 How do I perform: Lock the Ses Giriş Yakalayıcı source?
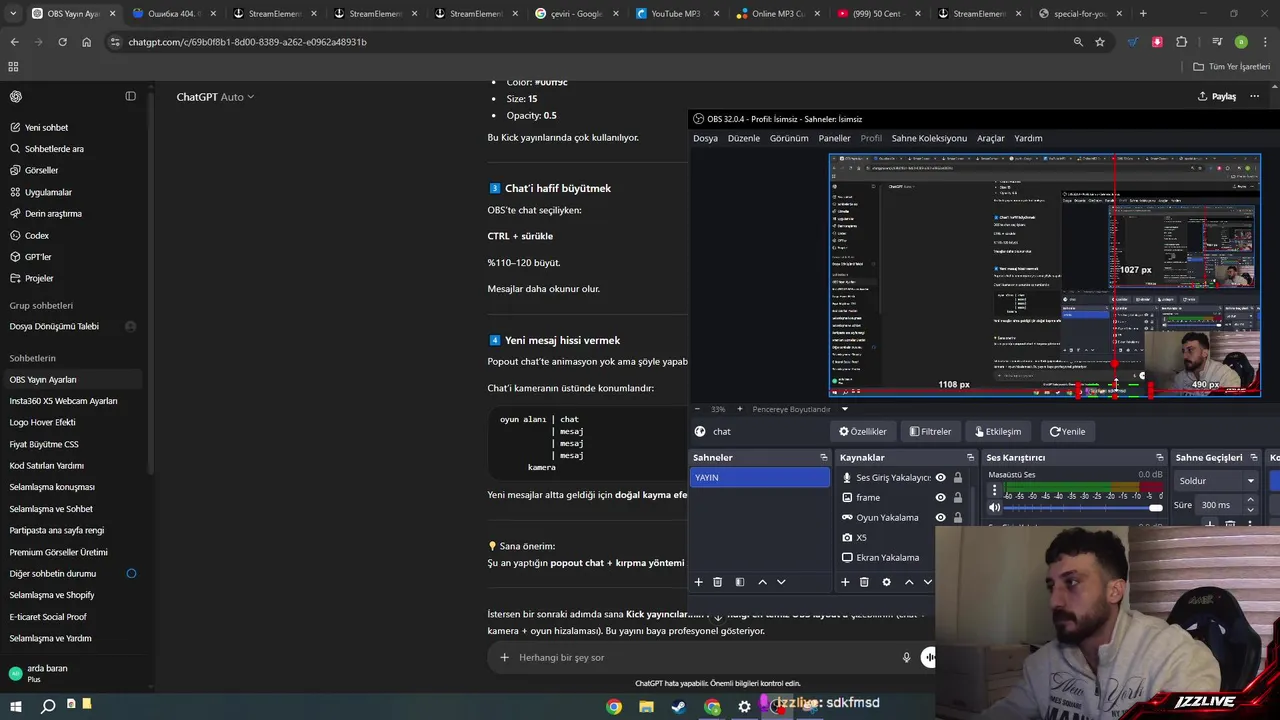958,477
